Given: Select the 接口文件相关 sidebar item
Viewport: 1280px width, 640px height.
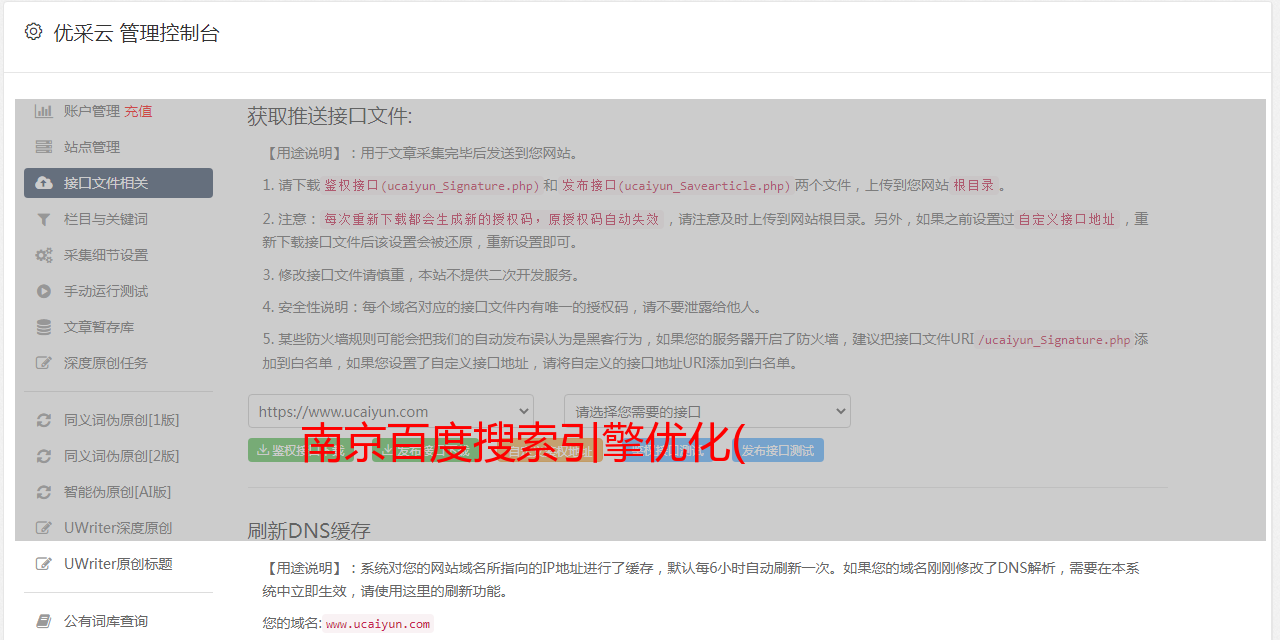Looking at the screenshot, I should click(118, 183).
